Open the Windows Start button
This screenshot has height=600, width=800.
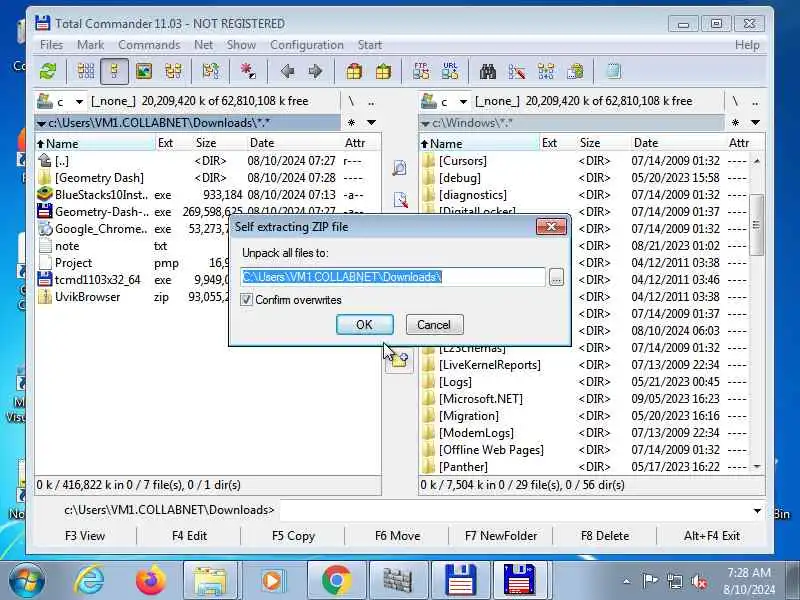click(27, 581)
